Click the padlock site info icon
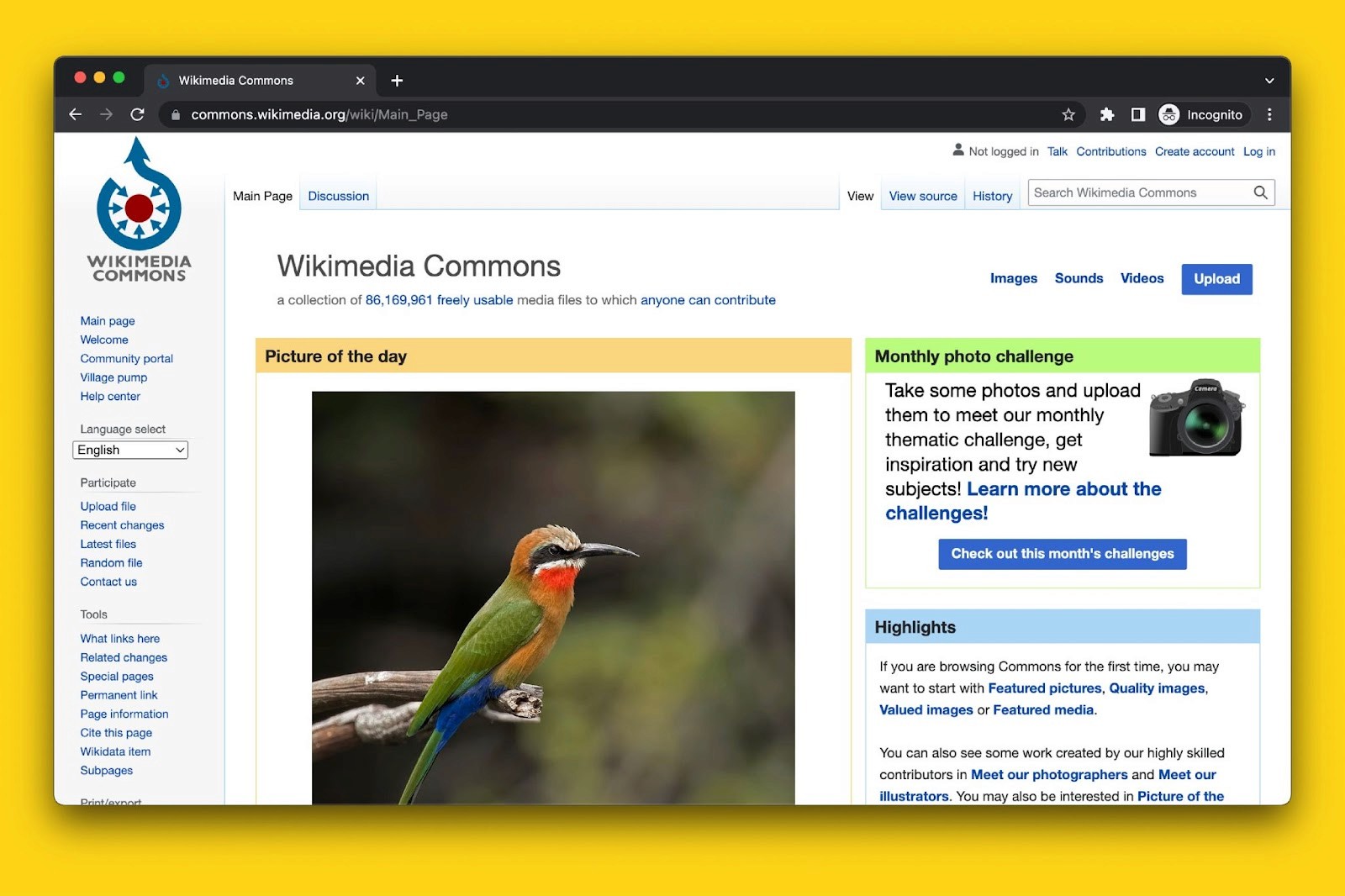 click(x=176, y=115)
